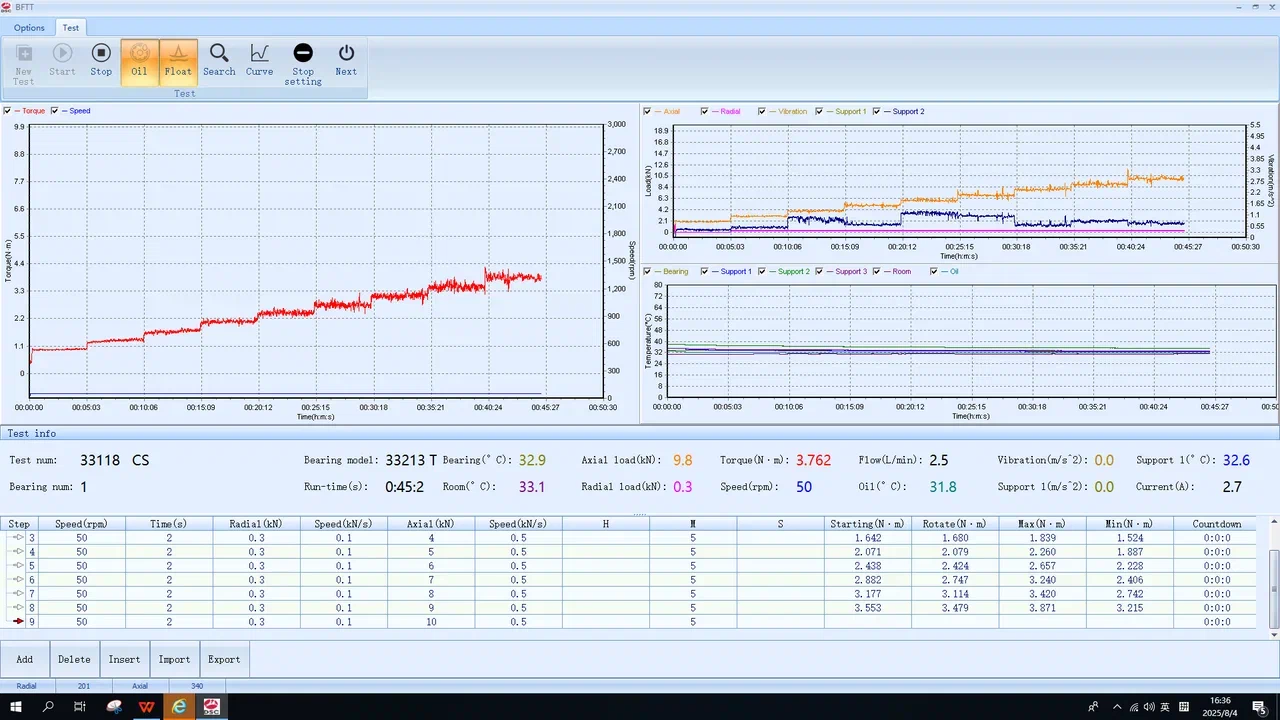1280x720 pixels.
Task: Click the Axial (kN) column header
Action: (430, 524)
